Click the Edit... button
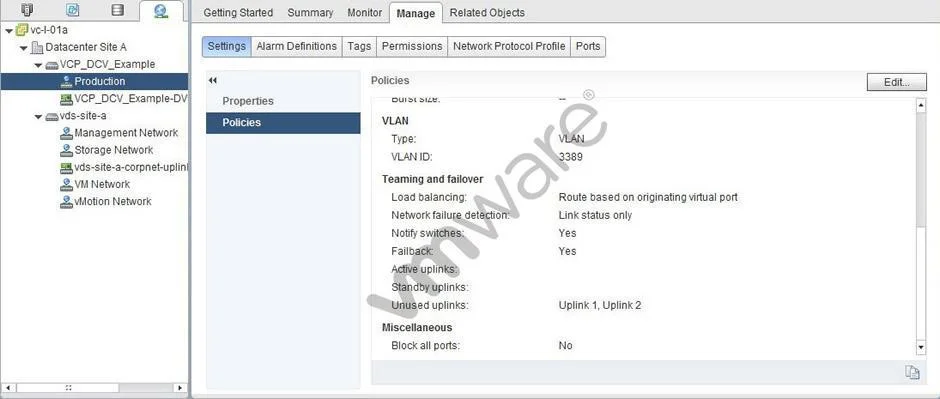Screen dimensions: 940x399 tap(896, 83)
